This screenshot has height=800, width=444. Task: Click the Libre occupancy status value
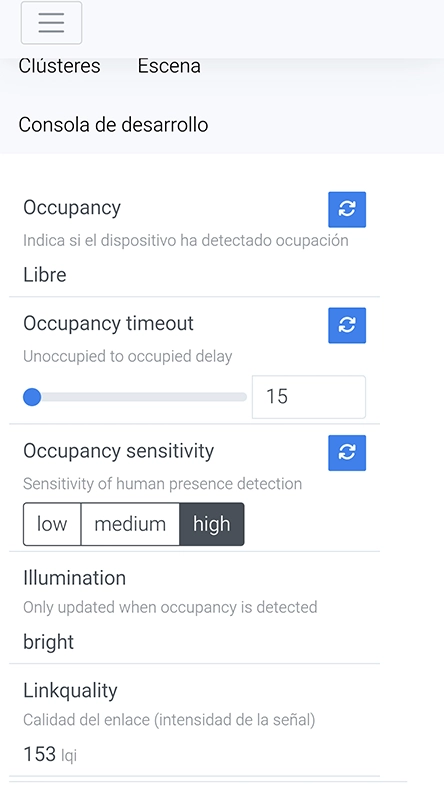pyautogui.click(x=45, y=274)
